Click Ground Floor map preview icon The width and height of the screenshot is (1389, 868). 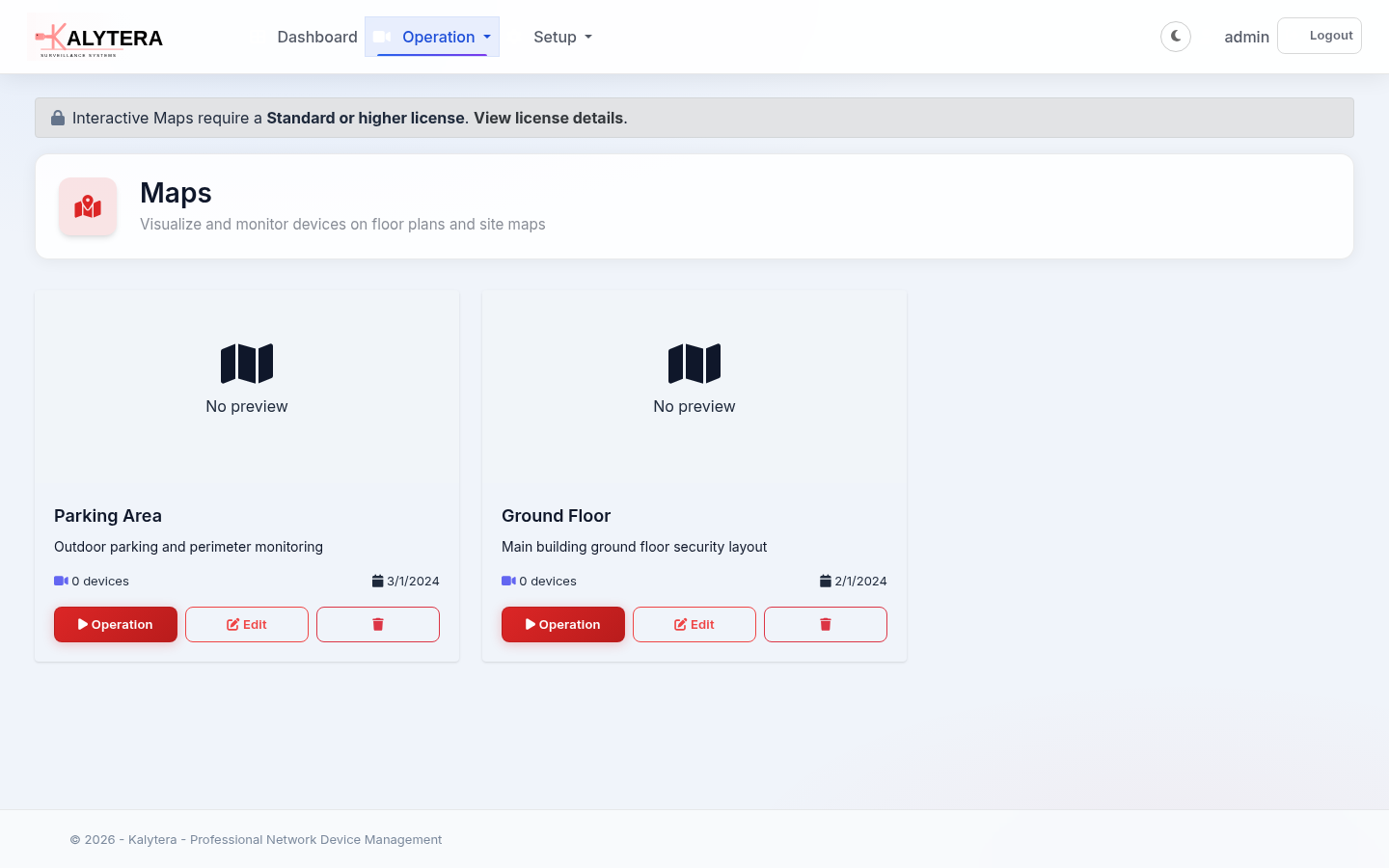[x=694, y=364]
